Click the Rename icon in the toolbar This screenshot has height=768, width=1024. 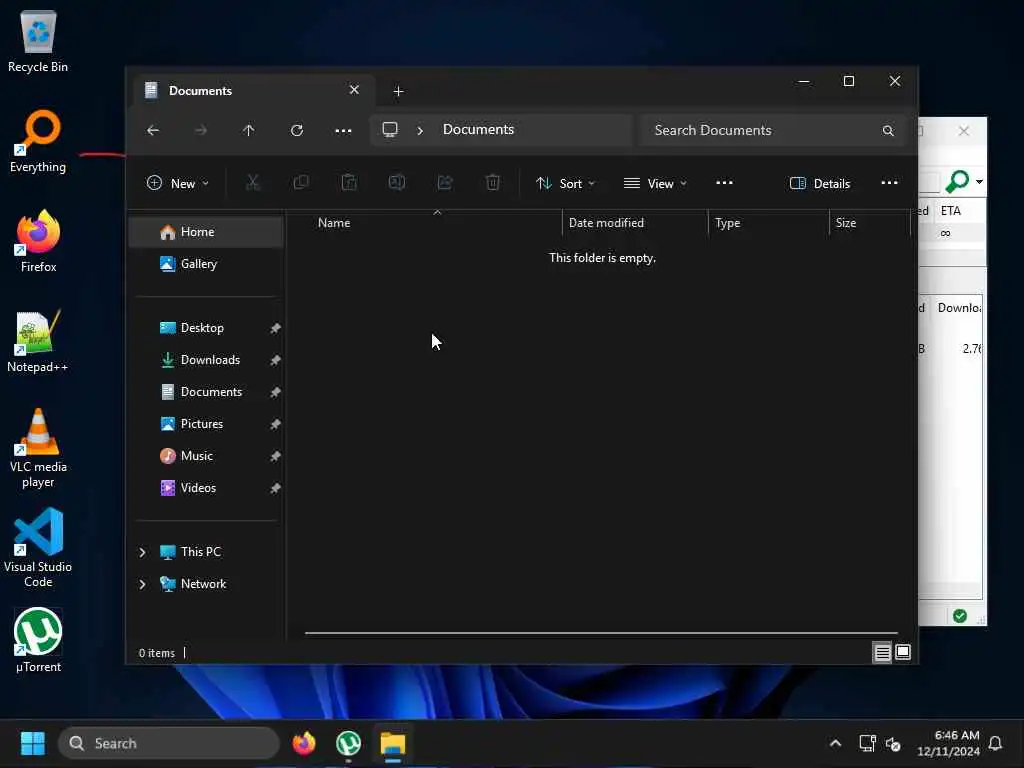point(397,183)
